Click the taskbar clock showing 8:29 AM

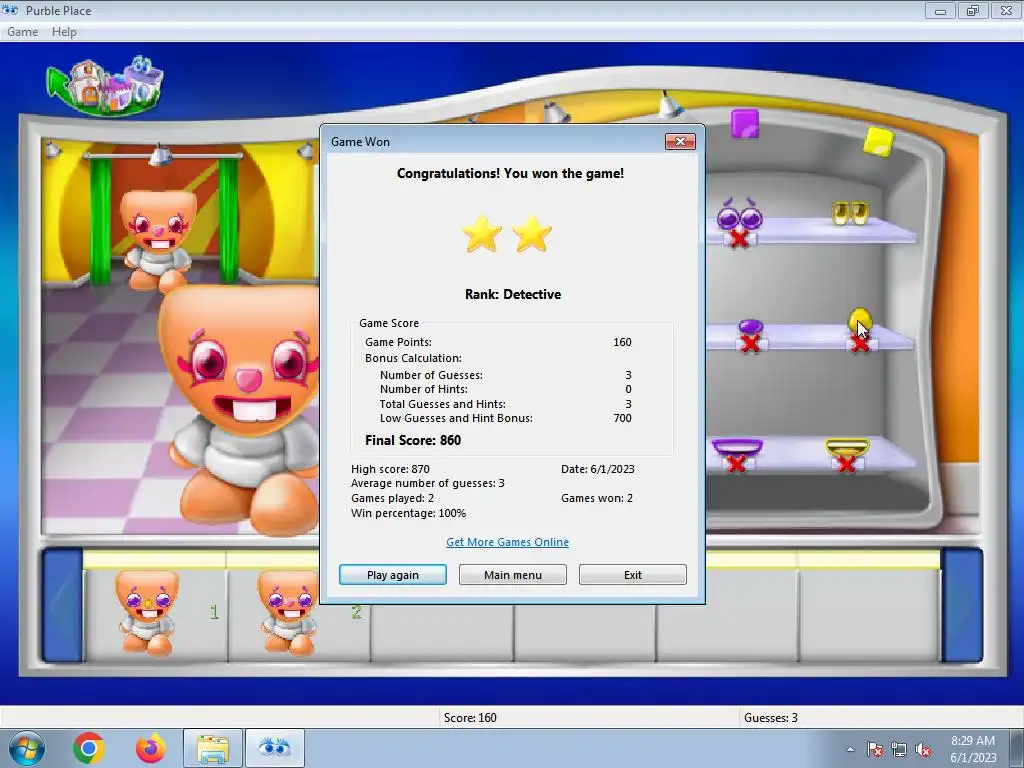[973, 748]
